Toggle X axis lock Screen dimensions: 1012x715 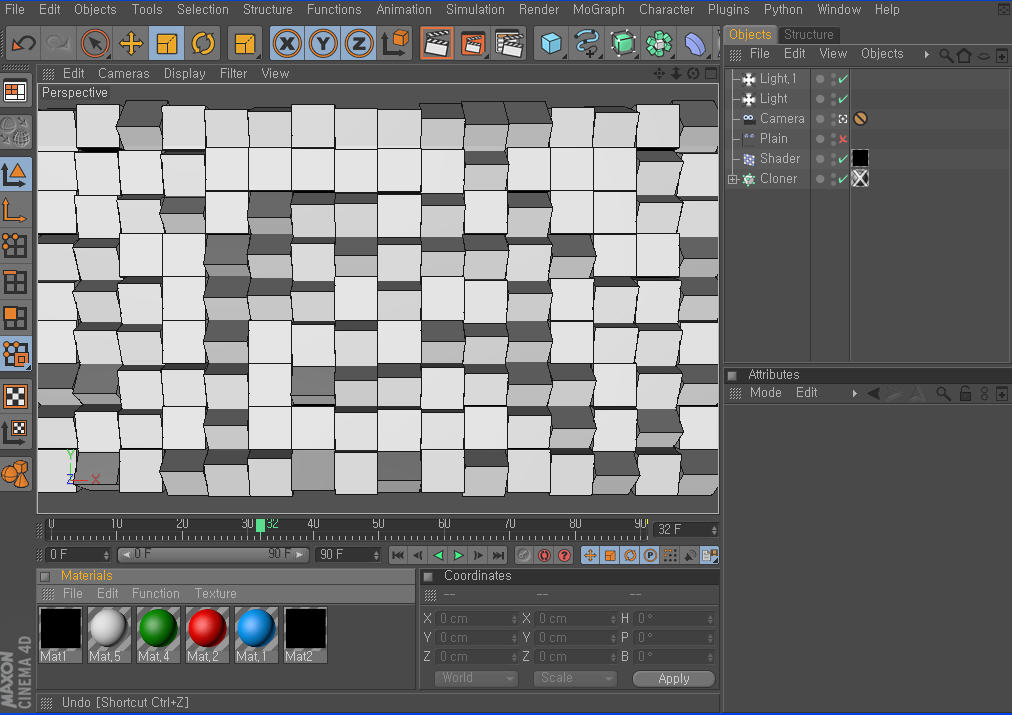point(287,43)
